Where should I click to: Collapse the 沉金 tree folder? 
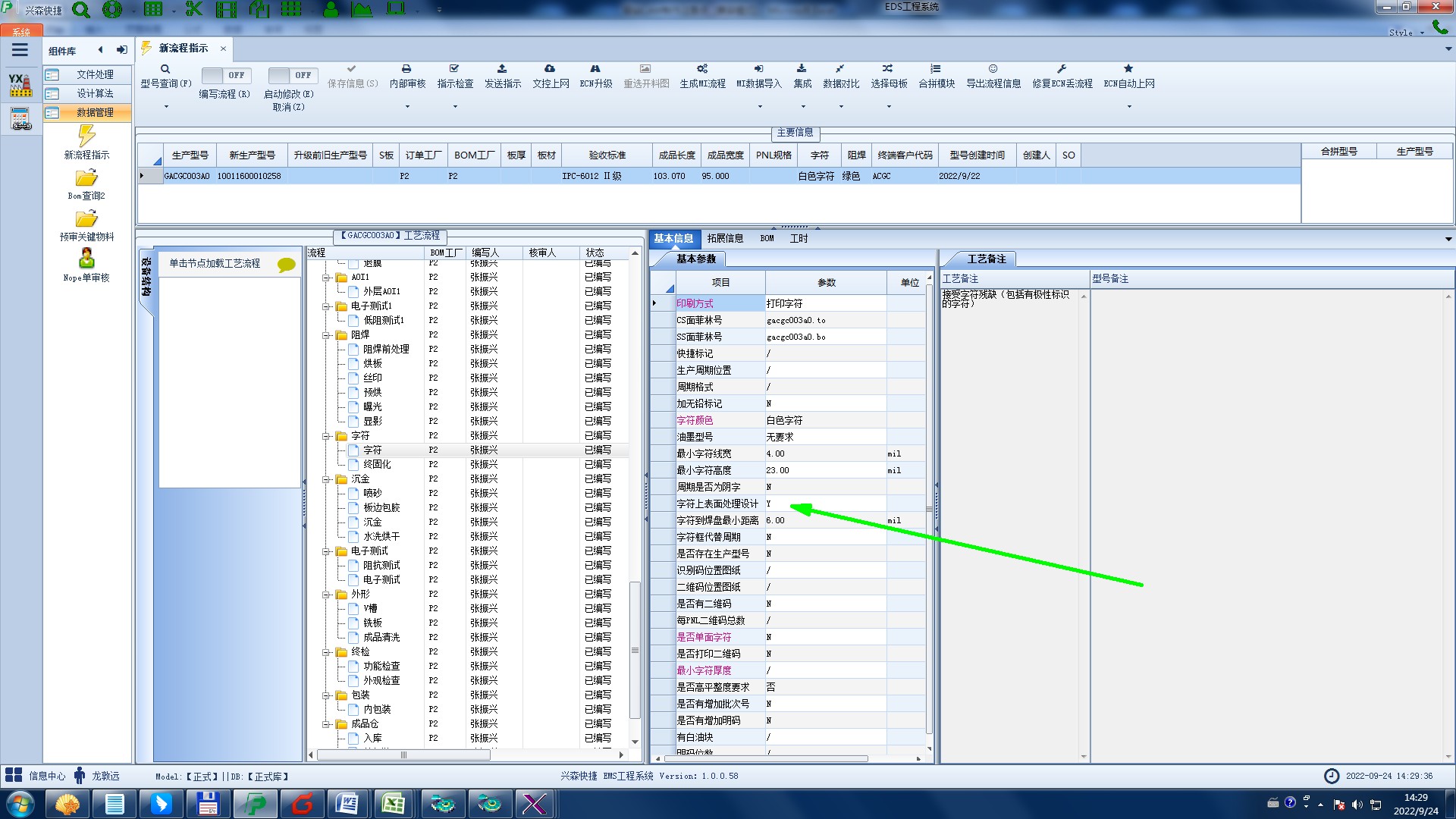click(x=326, y=479)
